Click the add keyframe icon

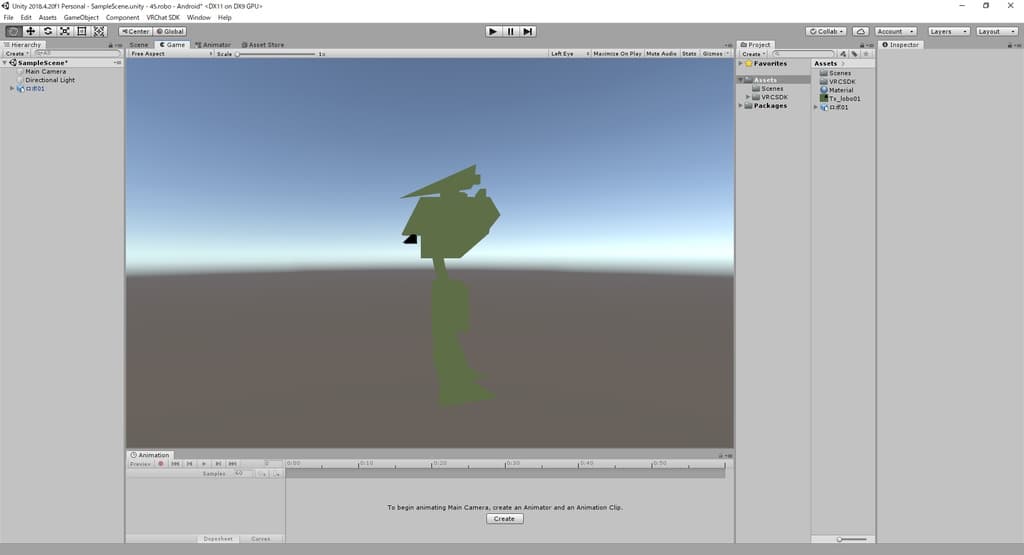[x=263, y=473]
